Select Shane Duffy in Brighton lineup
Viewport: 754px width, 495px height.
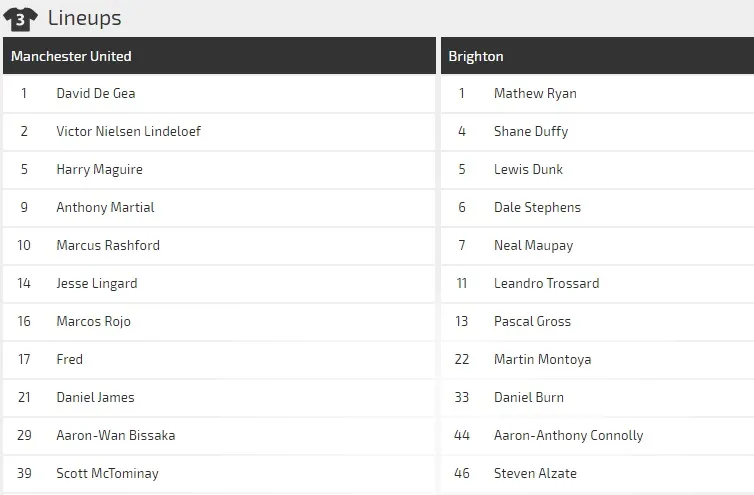[531, 132]
